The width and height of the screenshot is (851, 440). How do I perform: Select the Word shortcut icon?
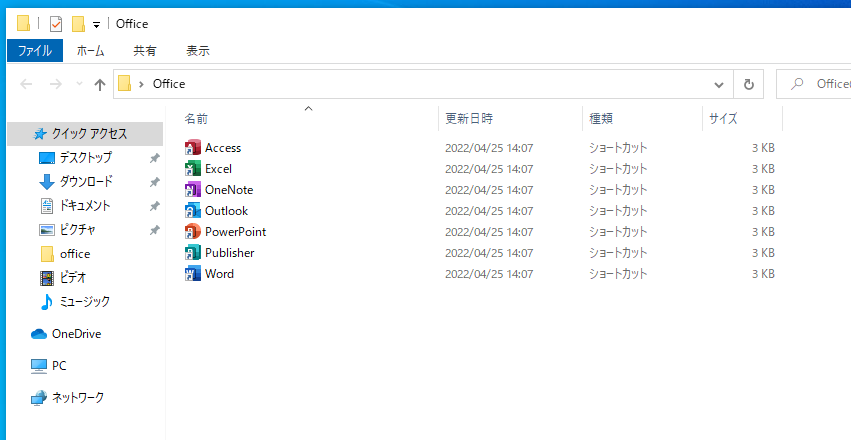click(193, 273)
